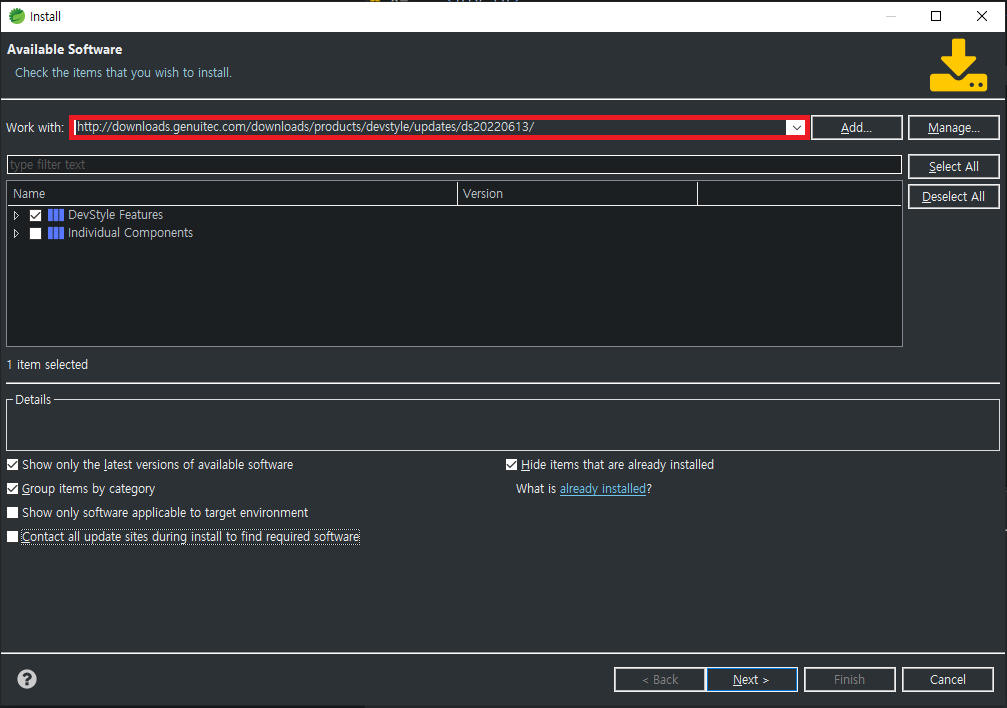Image resolution: width=1007 pixels, height=708 pixels.
Task: Proceed with the Next > button
Action: pyautogui.click(x=751, y=680)
